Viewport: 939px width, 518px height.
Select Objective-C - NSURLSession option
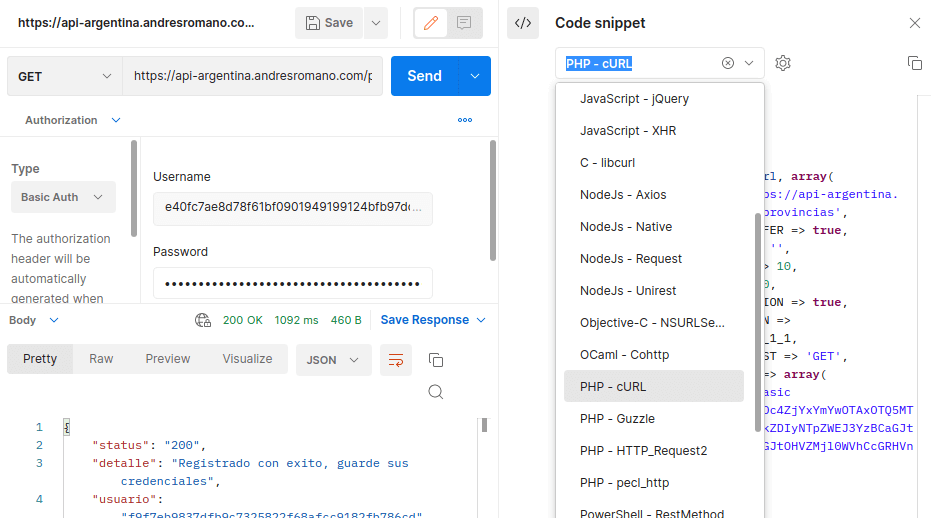[654, 323]
